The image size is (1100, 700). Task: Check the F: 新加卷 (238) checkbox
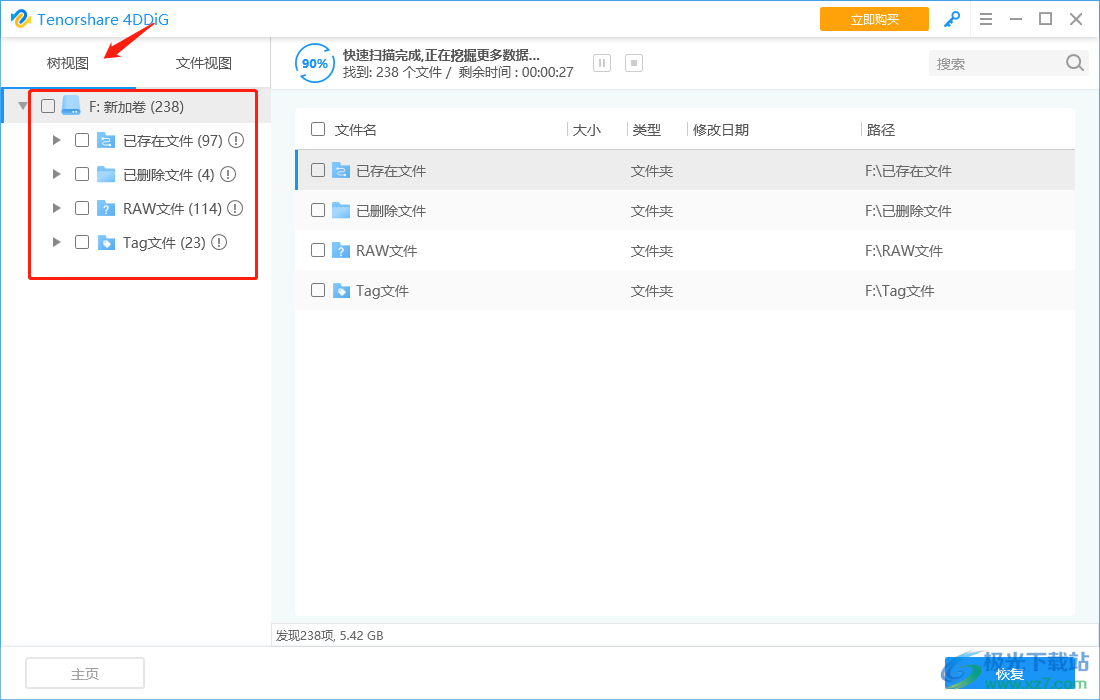(x=48, y=106)
